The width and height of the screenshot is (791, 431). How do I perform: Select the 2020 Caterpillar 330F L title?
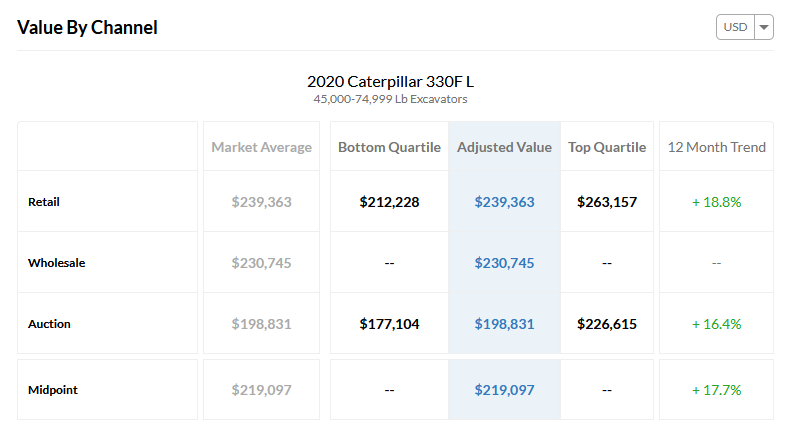390,81
